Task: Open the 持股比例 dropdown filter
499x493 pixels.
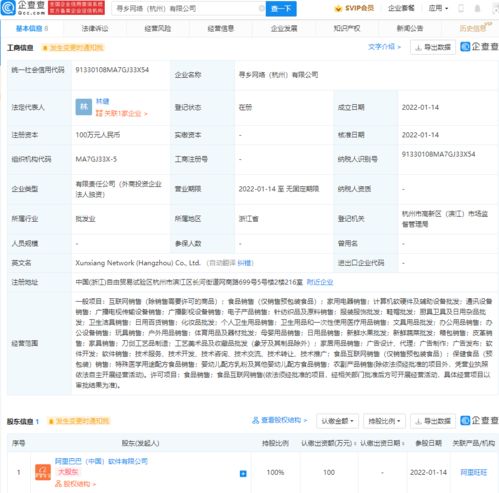Action: (x=384, y=421)
